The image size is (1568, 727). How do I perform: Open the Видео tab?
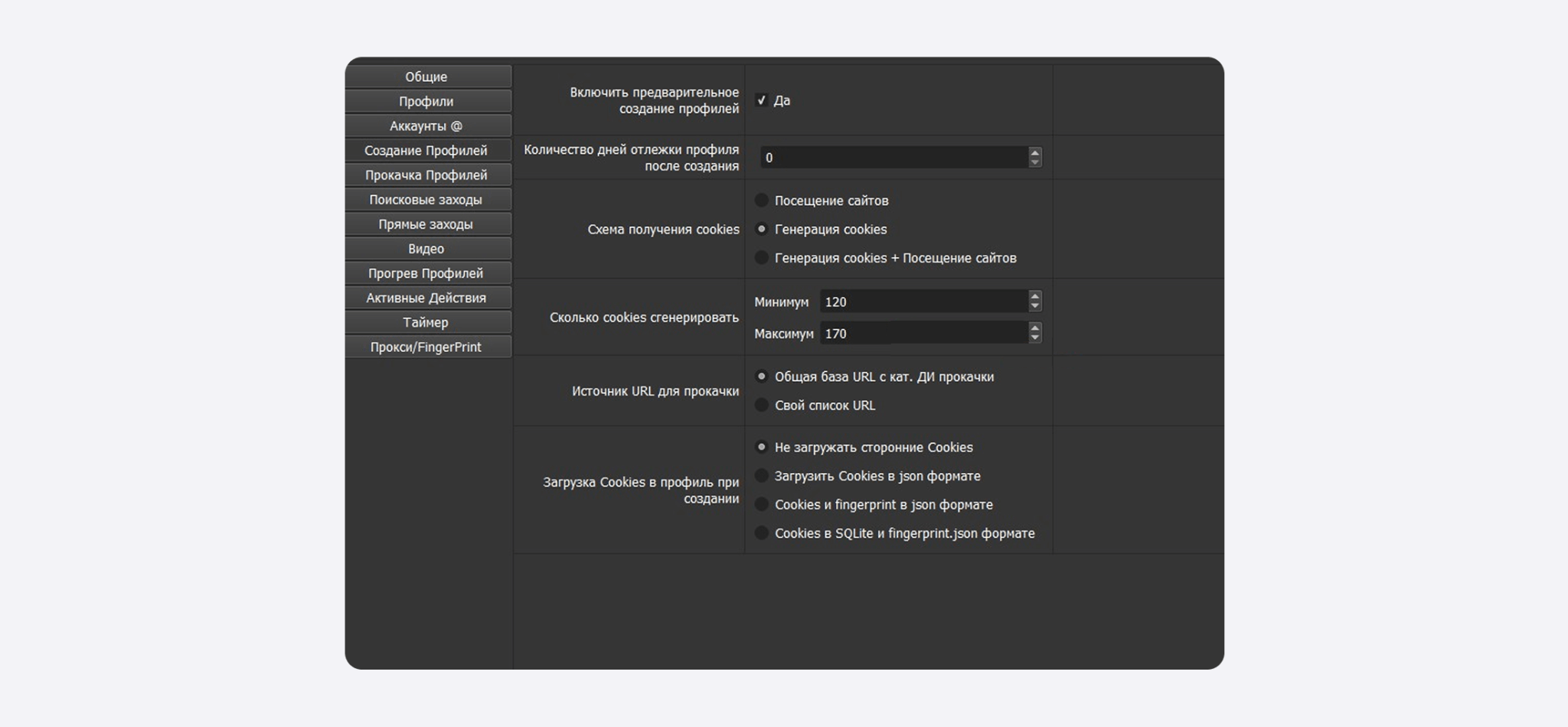[427, 248]
